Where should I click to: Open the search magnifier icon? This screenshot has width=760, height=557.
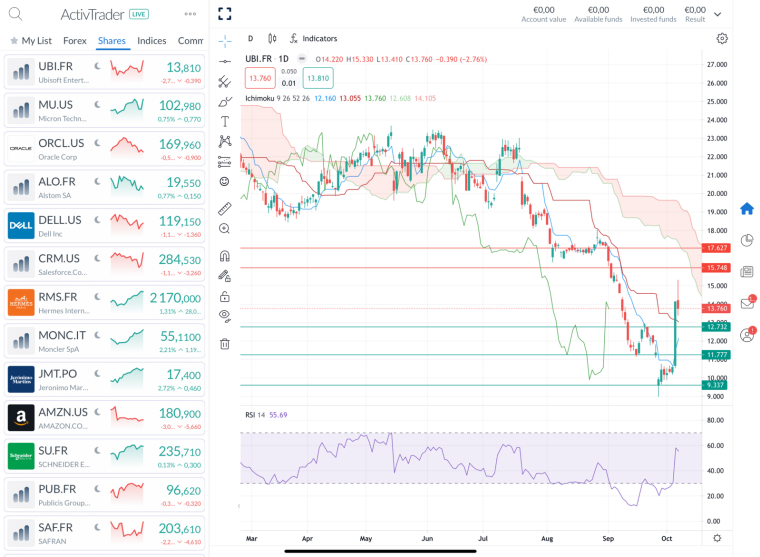(x=16, y=14)
